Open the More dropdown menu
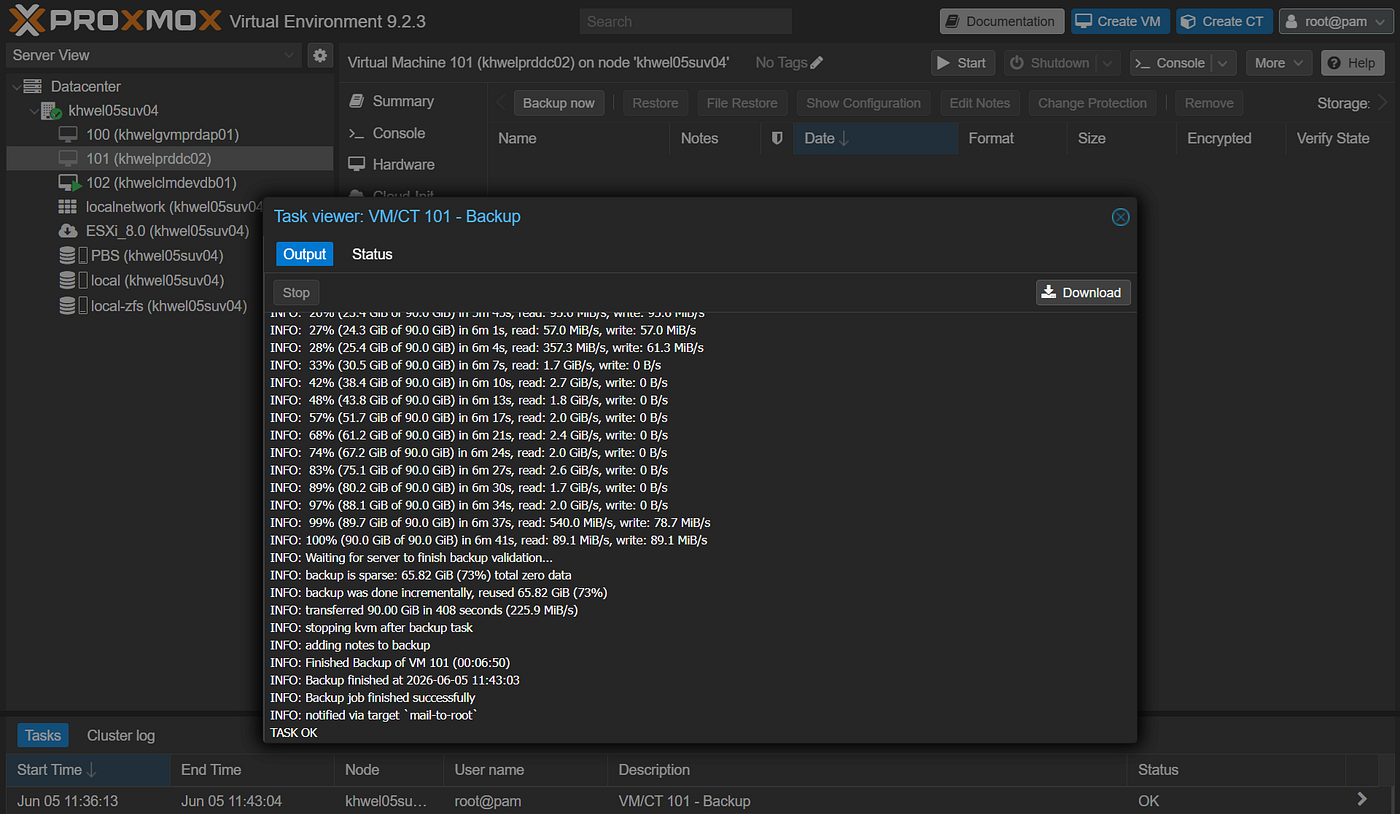Screen dimensions: 1400x814 (1279, 63)
